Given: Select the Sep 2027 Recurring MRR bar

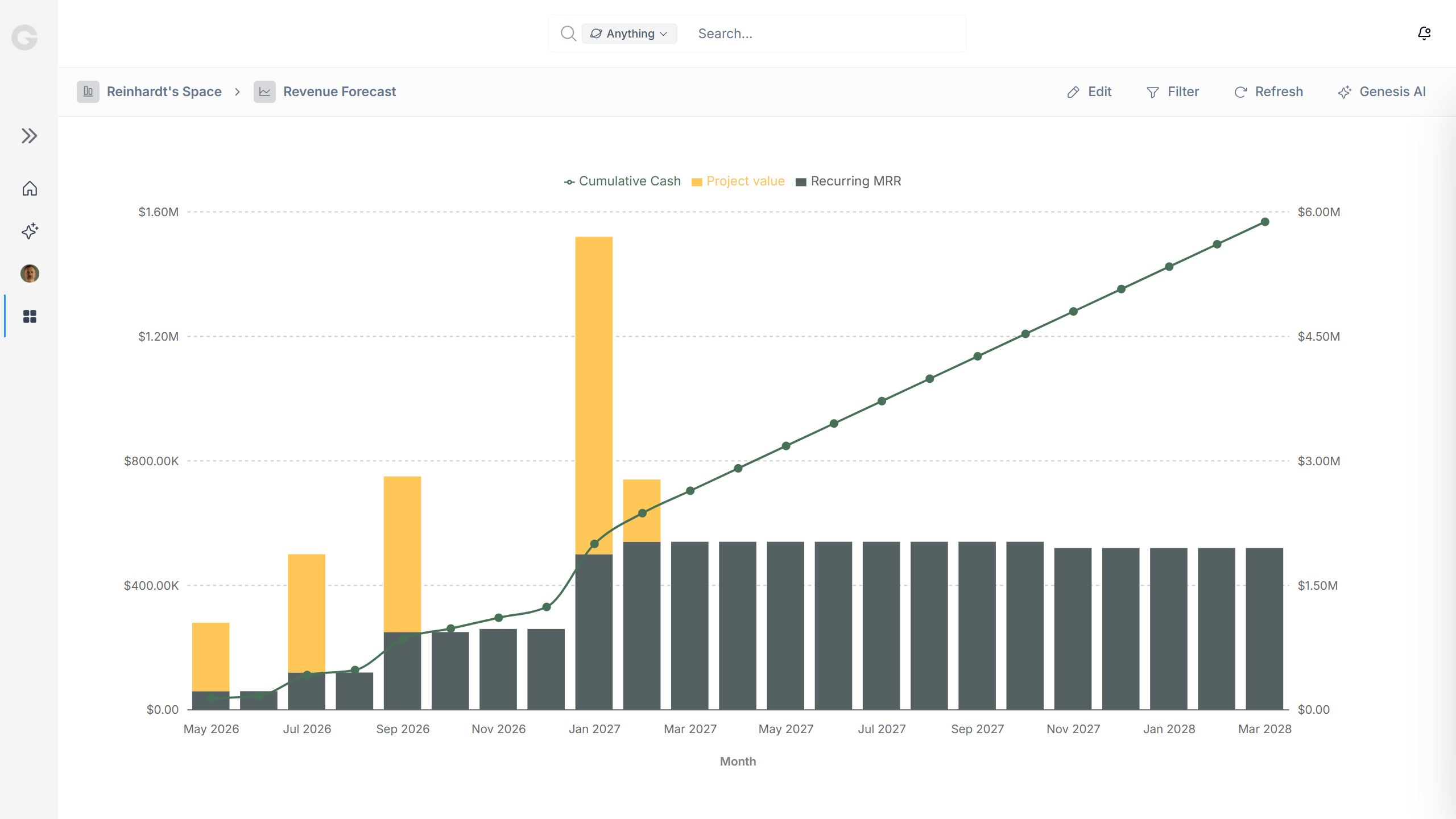Looking at the screenshot, I should pos(977,626).
